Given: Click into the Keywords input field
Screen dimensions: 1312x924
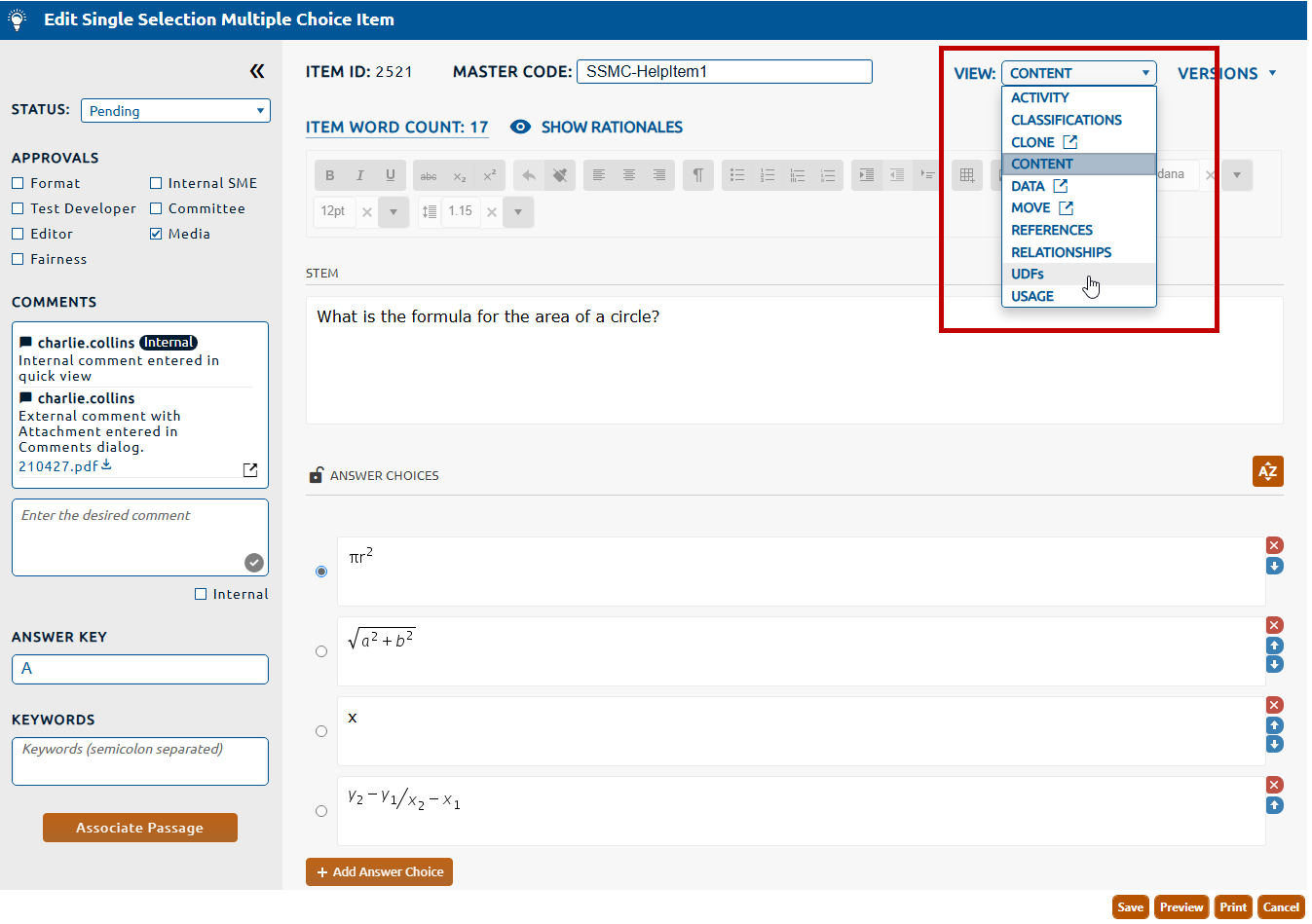Looking at the screenshot, I should (x=140, y=761).
